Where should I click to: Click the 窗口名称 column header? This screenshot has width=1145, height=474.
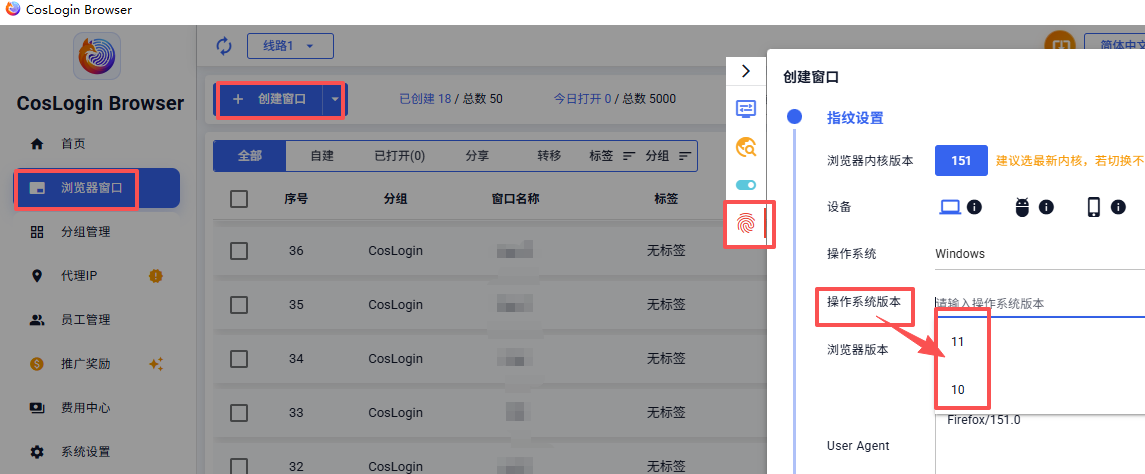[x=516, y=199]
